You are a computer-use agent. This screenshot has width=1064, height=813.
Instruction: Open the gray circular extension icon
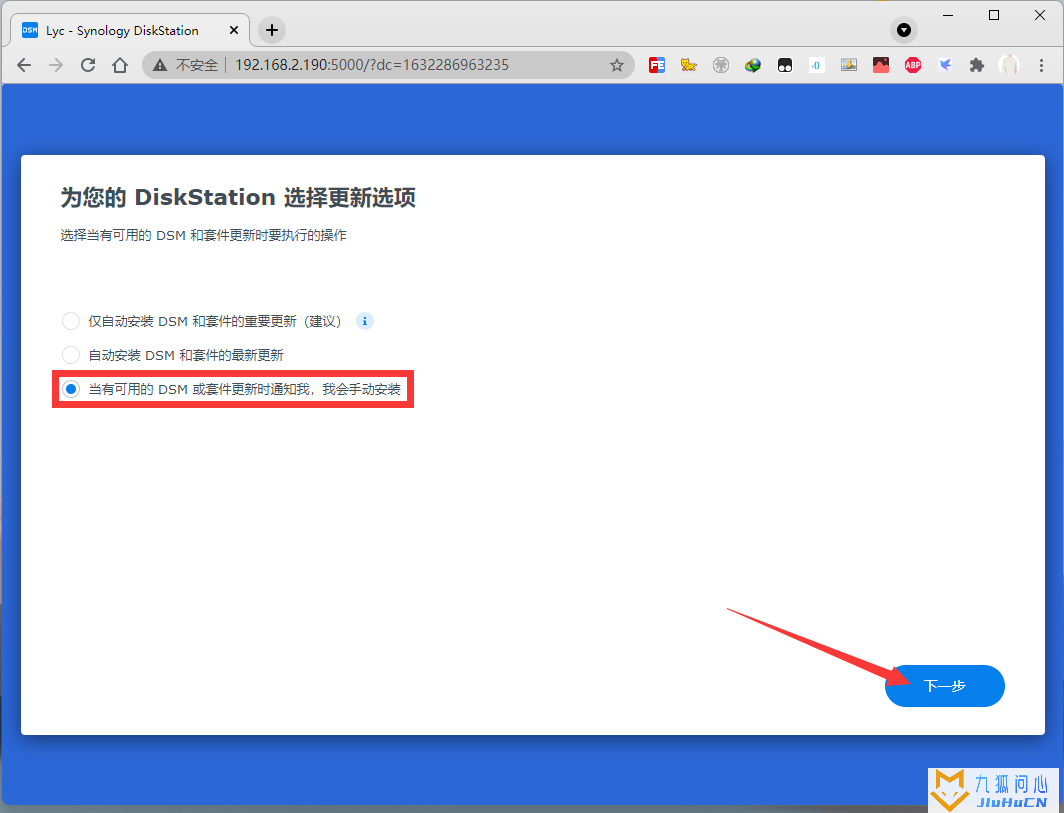(x=721, y=65)
